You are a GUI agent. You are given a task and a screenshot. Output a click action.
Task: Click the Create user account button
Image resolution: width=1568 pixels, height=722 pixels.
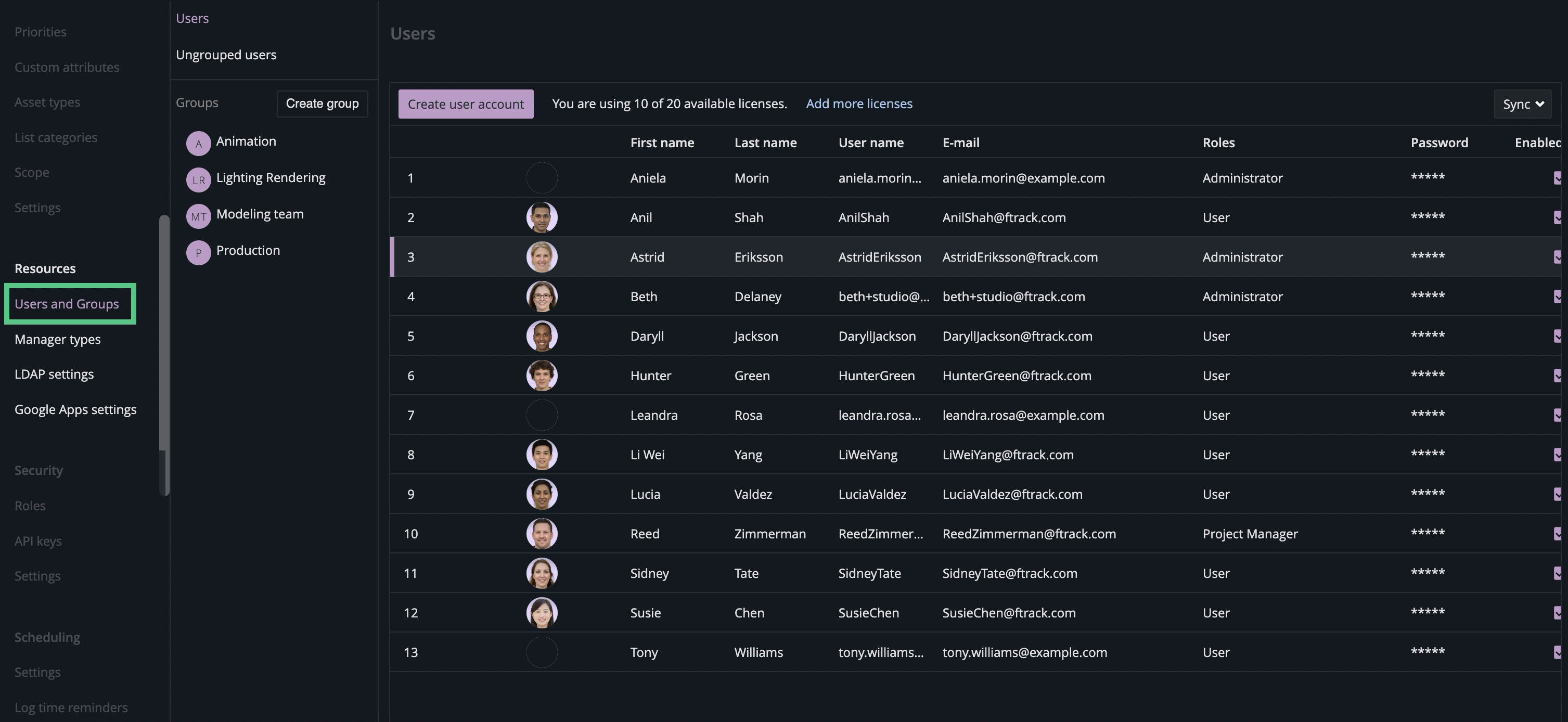coord(466,104)
